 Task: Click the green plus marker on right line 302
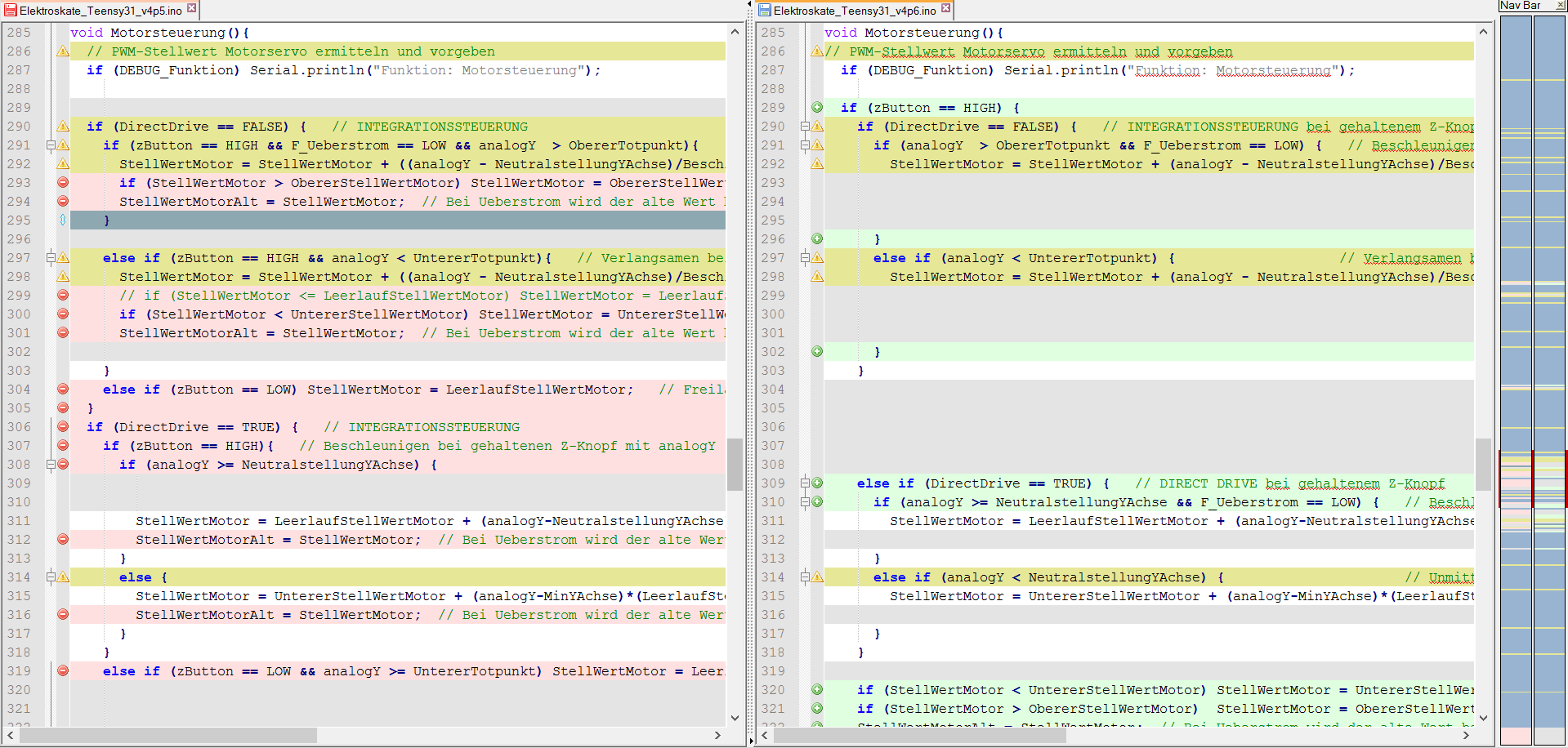tap(817, 351)
